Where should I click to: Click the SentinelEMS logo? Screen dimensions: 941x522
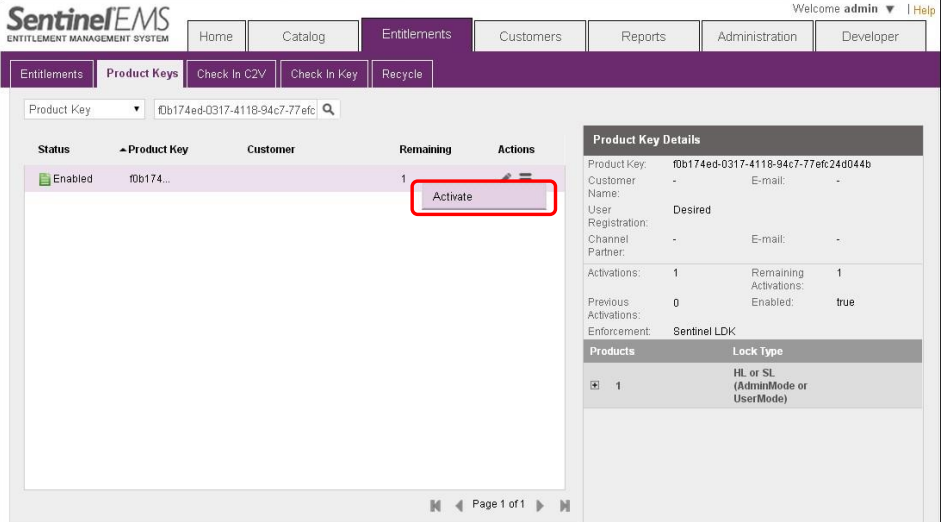pos(88,25)
